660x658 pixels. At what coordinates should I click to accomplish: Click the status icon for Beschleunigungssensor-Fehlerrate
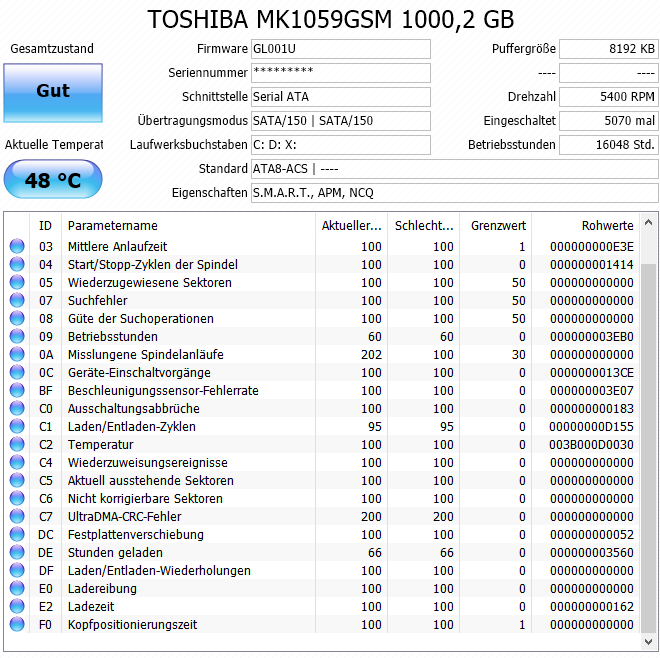tap(17, 390)
